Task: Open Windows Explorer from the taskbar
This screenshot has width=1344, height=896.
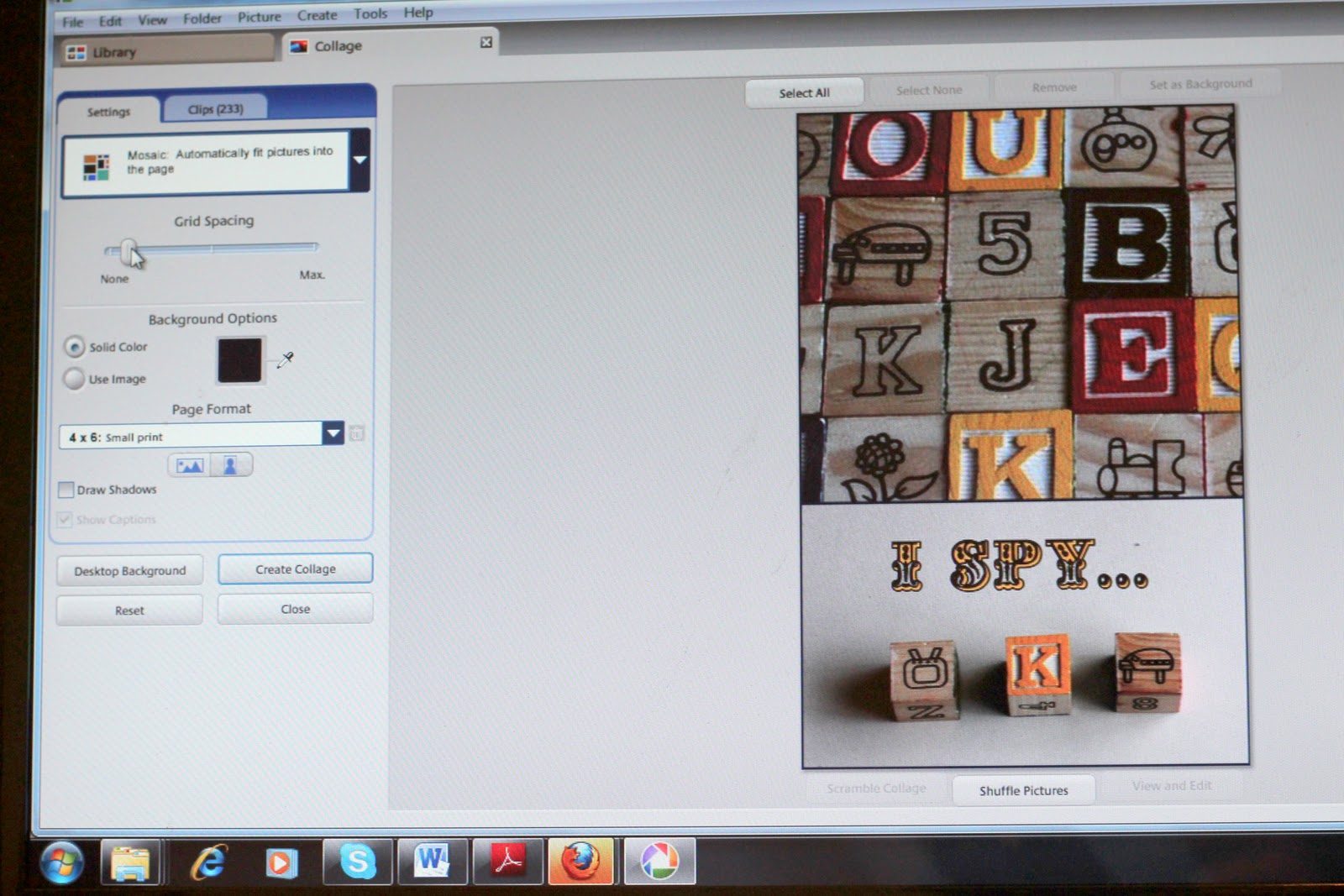Action: [x=130, y=862]
